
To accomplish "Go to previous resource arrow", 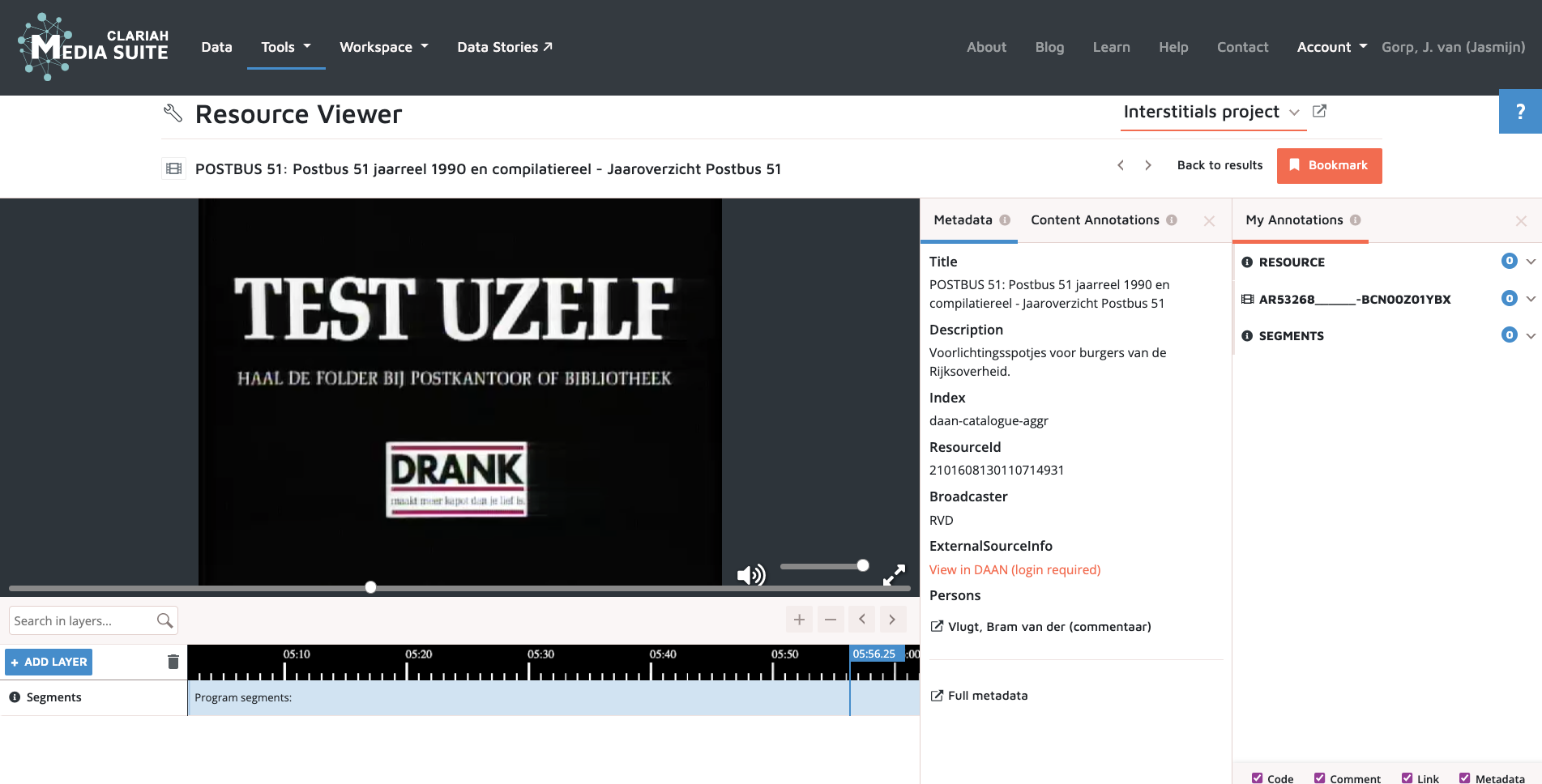I will (x=1121, y=165).
